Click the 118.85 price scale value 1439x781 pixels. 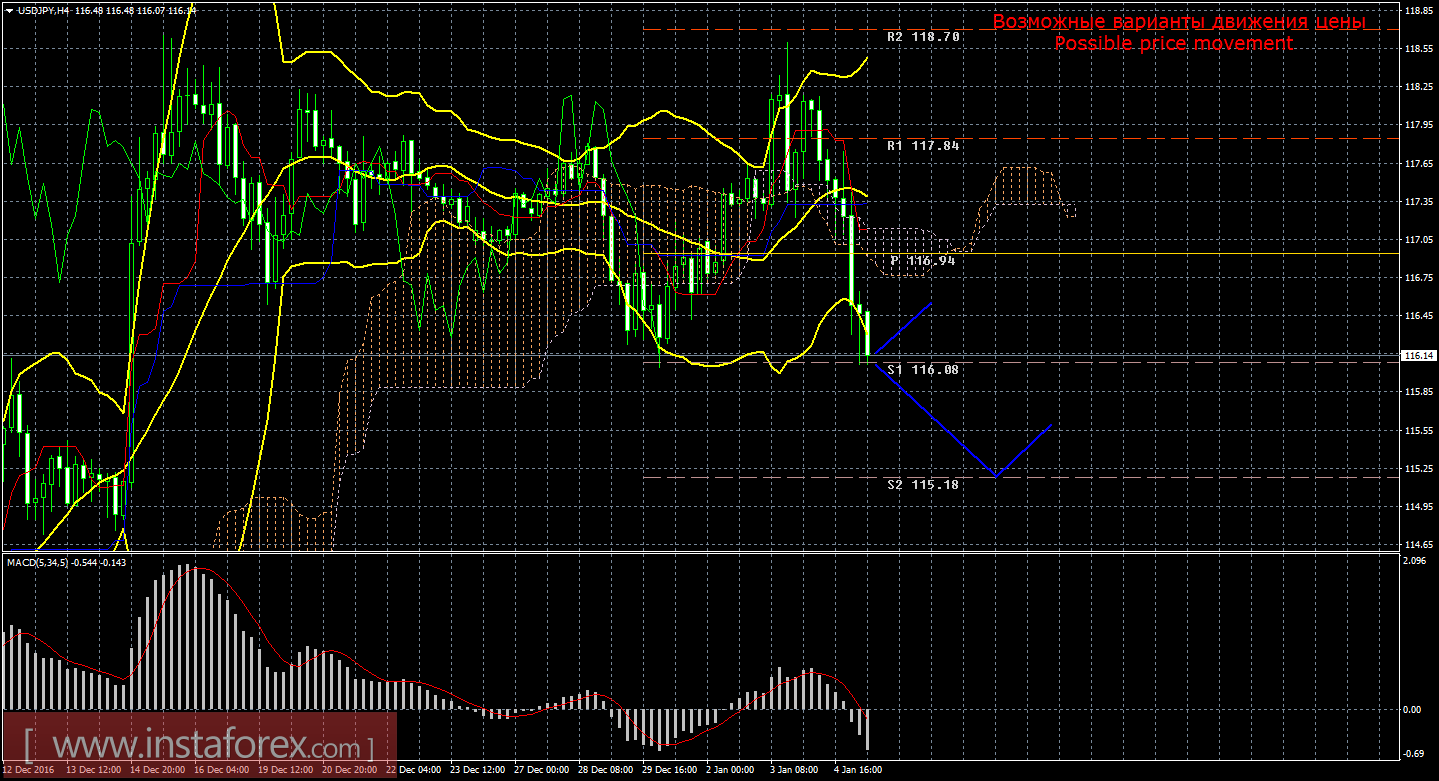coord(1420,11)
